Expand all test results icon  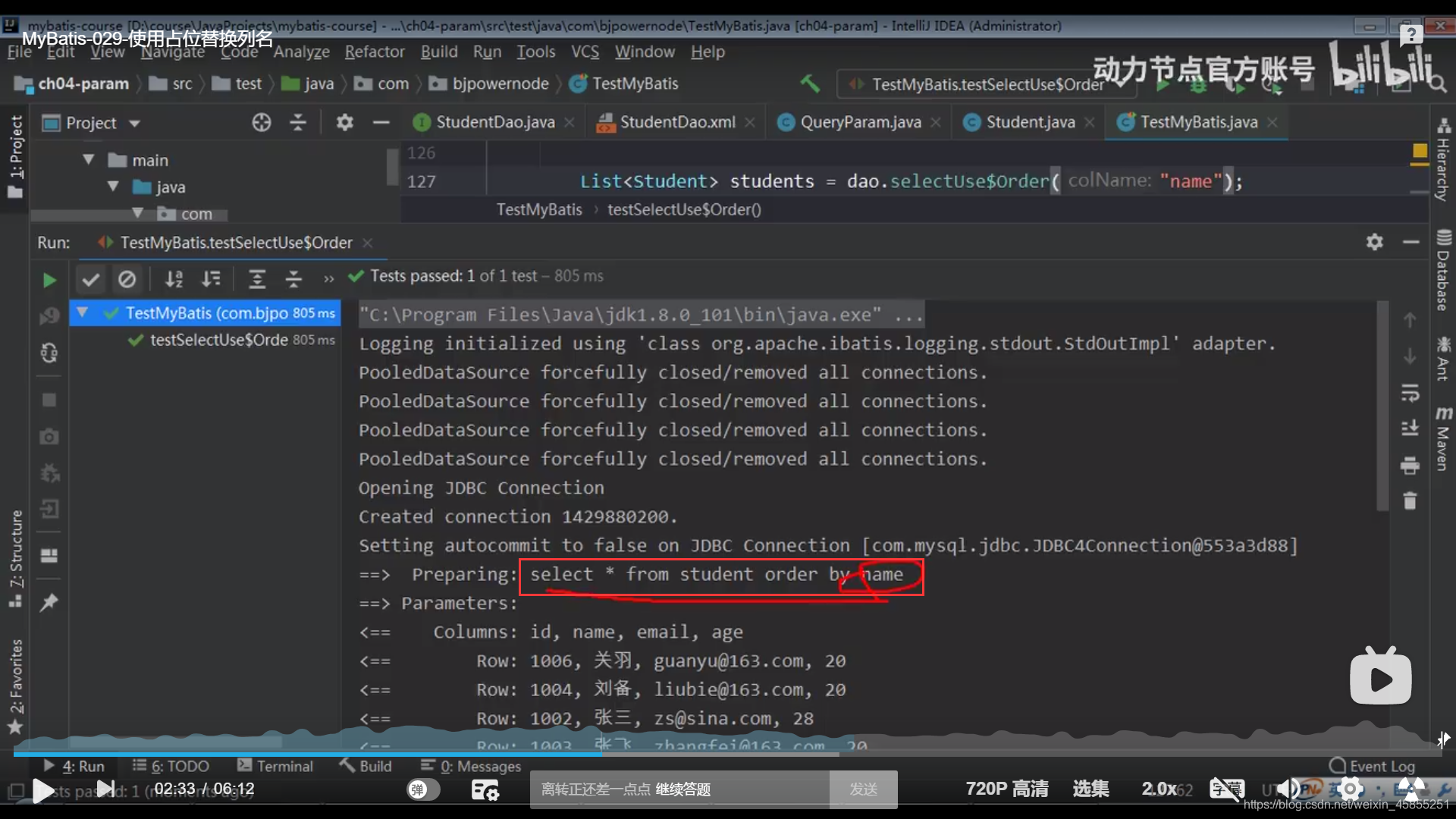click(x=257, y=280)
